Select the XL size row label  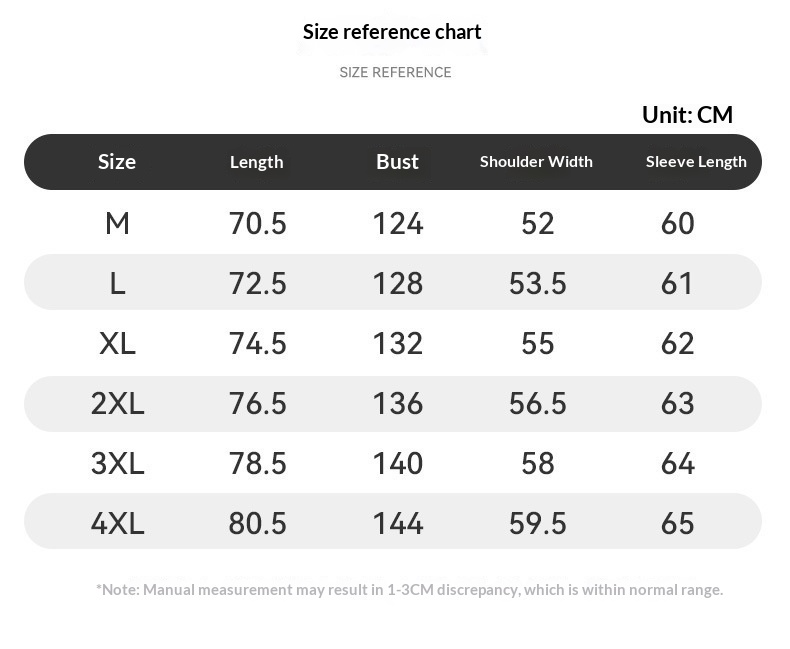pos(117,343)
